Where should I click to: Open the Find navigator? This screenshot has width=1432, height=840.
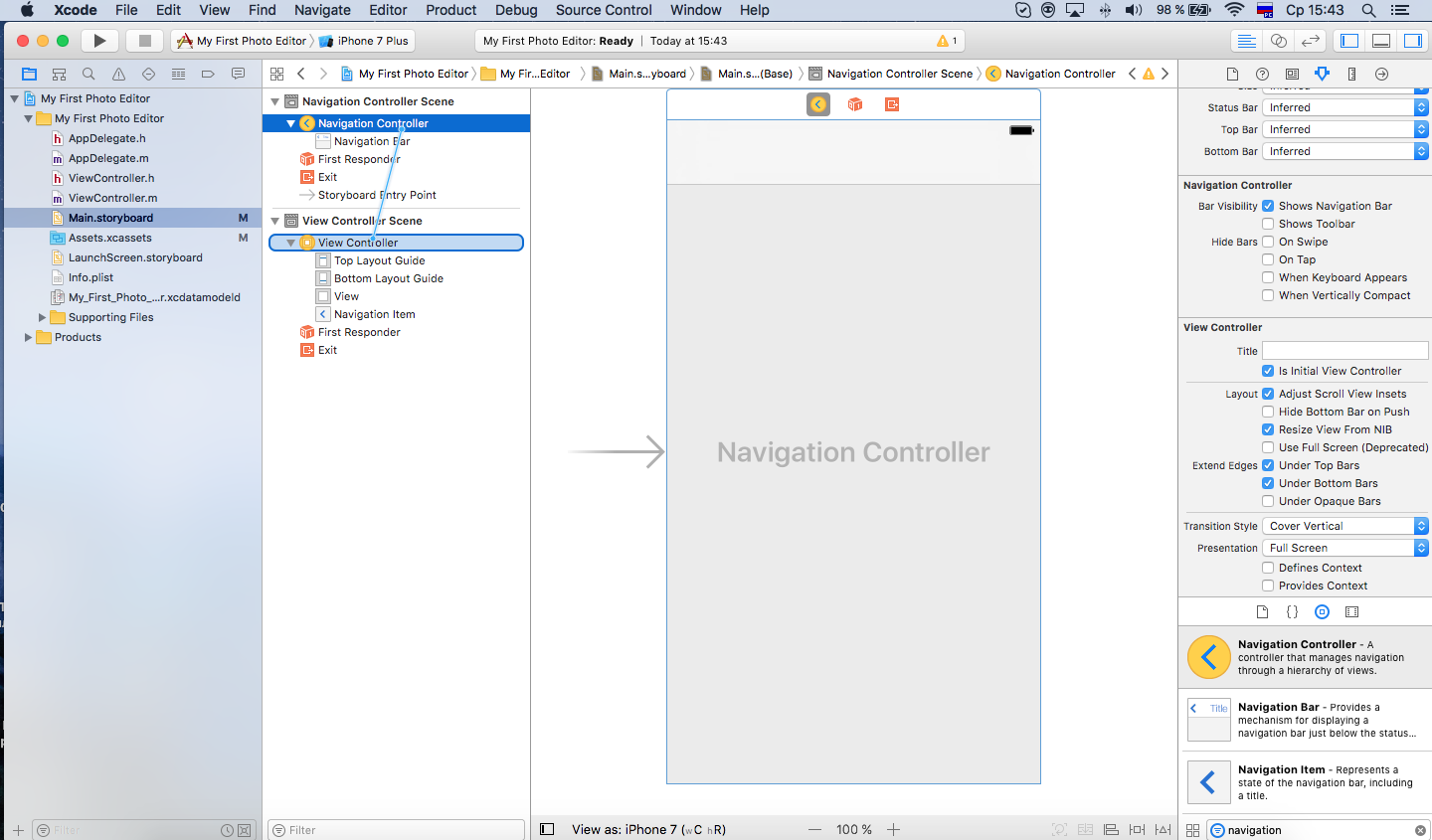89,74
